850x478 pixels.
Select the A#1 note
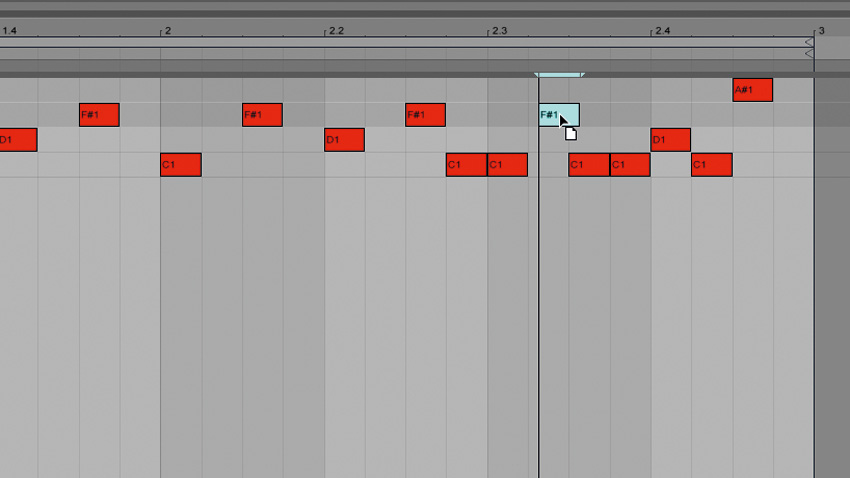pos(752,90)
